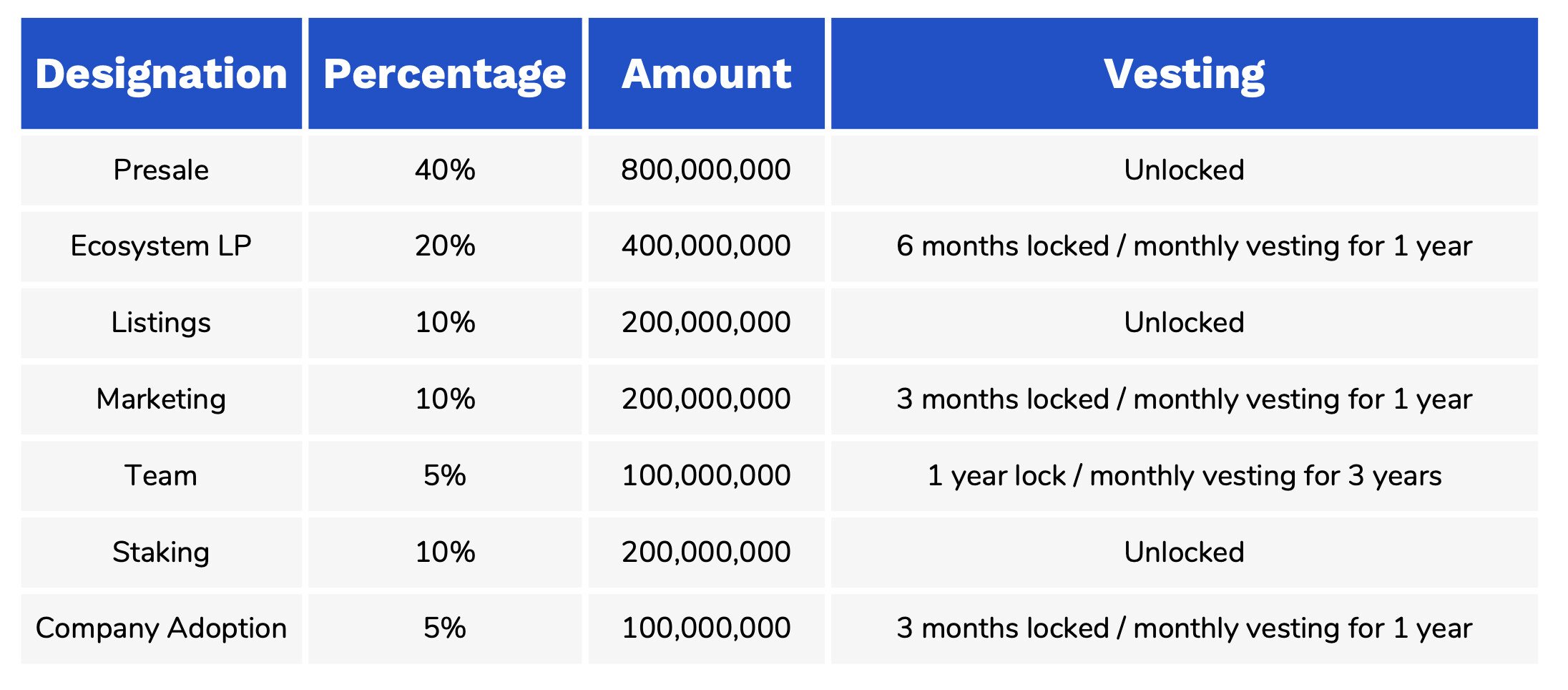Select the Amount column header
This screenshot has width=1568, height=690.
tap(706, 74)
